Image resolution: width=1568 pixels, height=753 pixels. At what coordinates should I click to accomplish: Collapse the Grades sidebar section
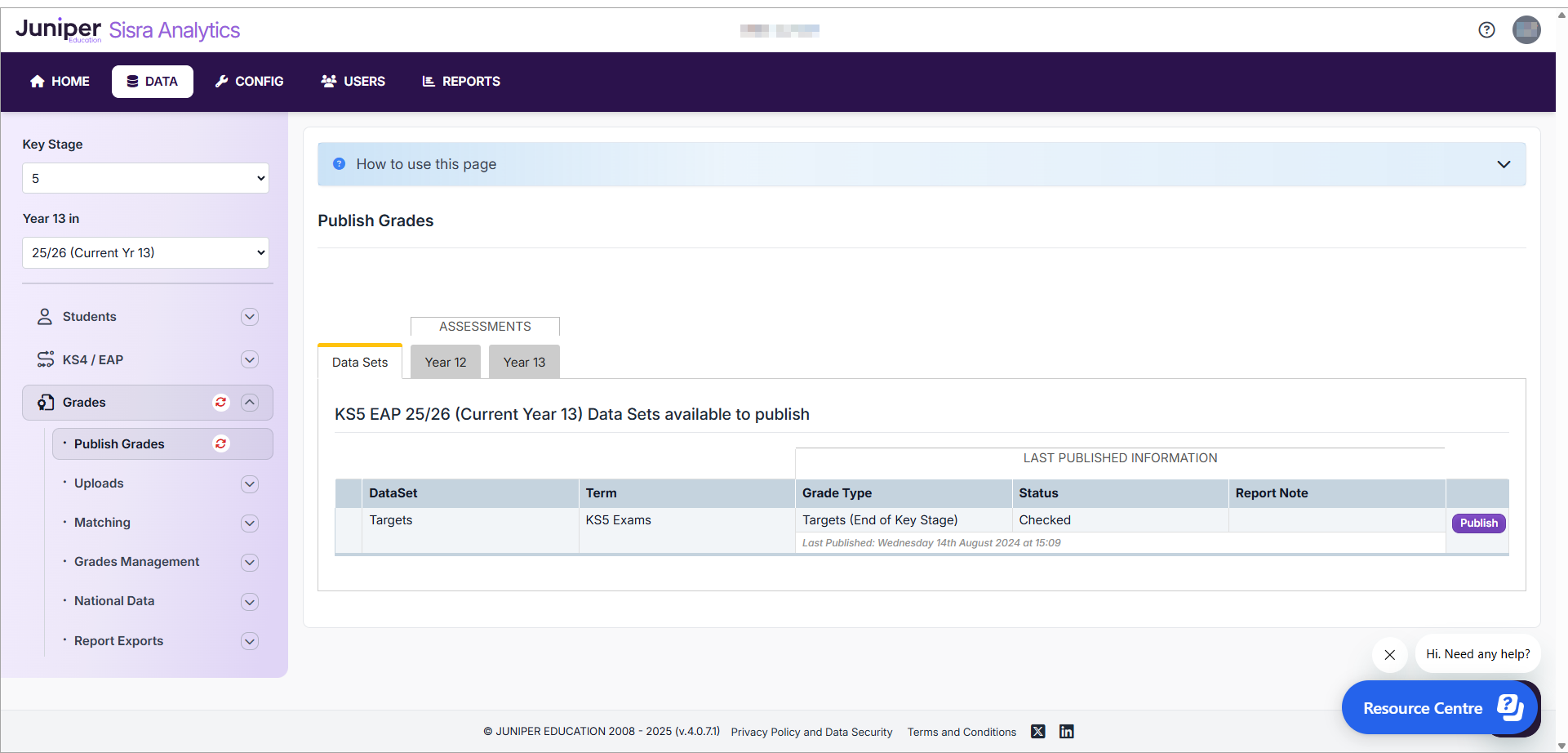[x=250, y=403]
